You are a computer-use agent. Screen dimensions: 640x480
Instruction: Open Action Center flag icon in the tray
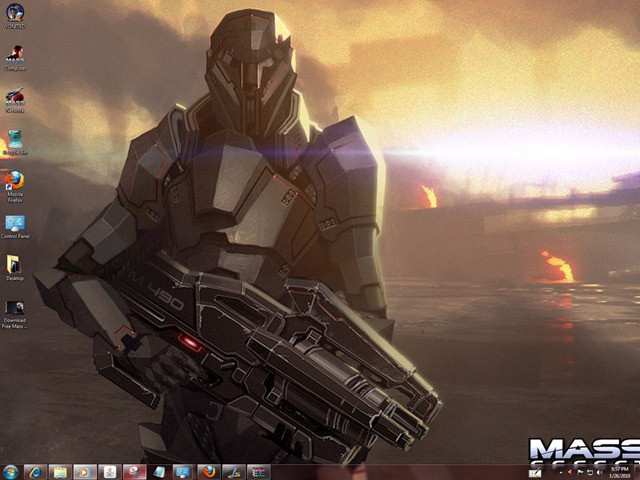[580, 473]
